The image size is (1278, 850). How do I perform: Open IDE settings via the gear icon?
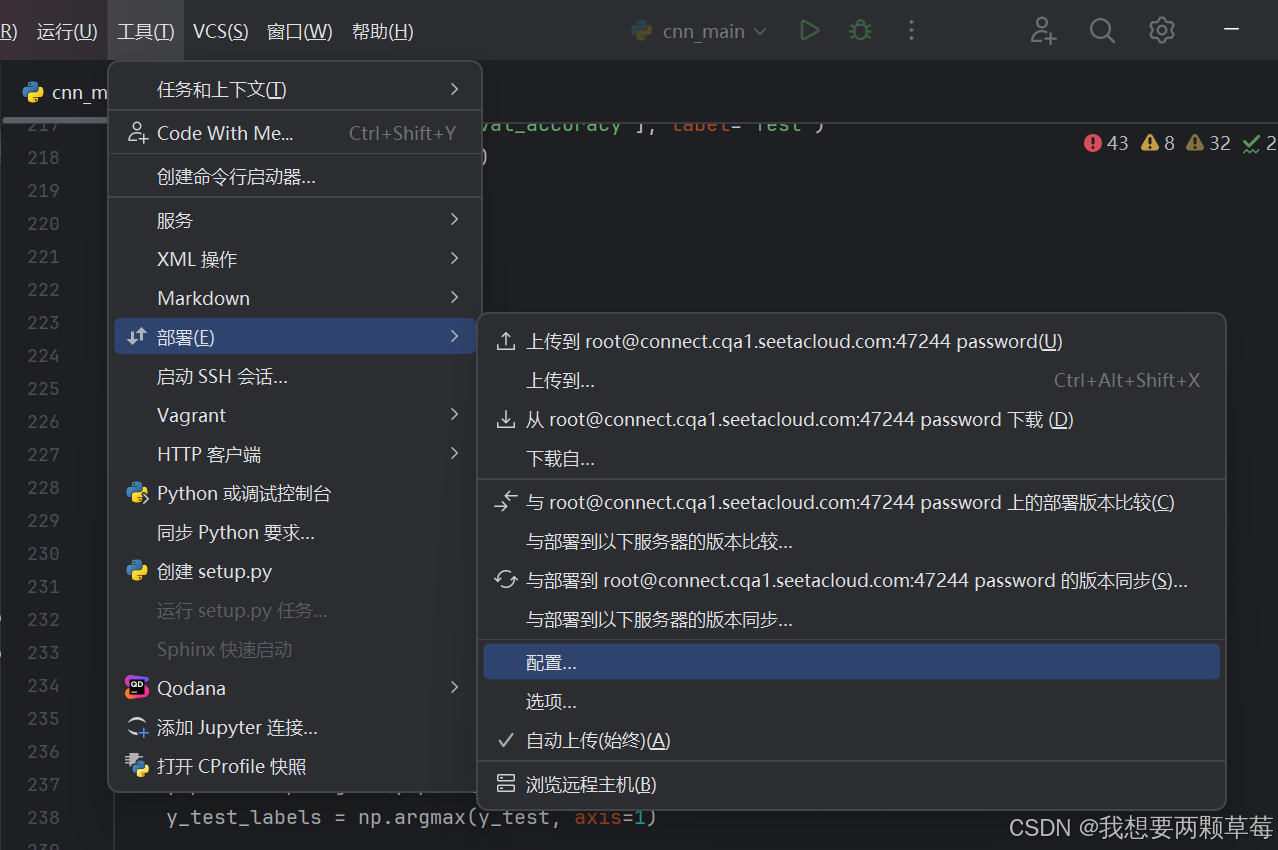[1161, 30]
